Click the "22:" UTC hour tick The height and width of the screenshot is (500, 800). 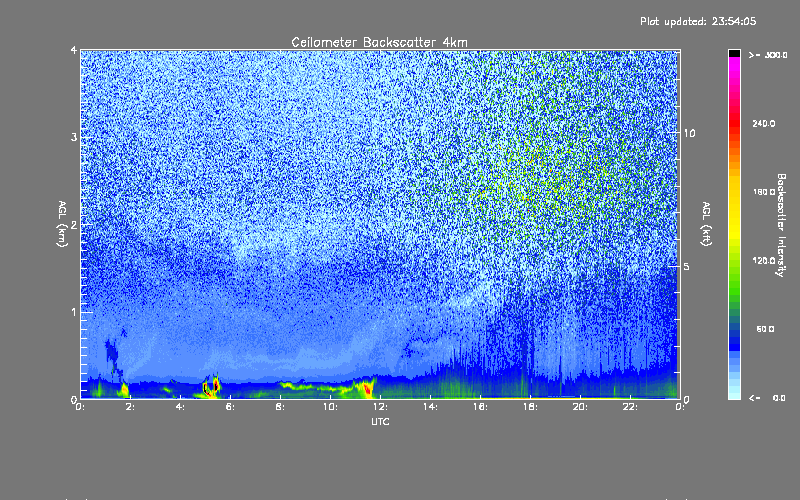[630, 407]
